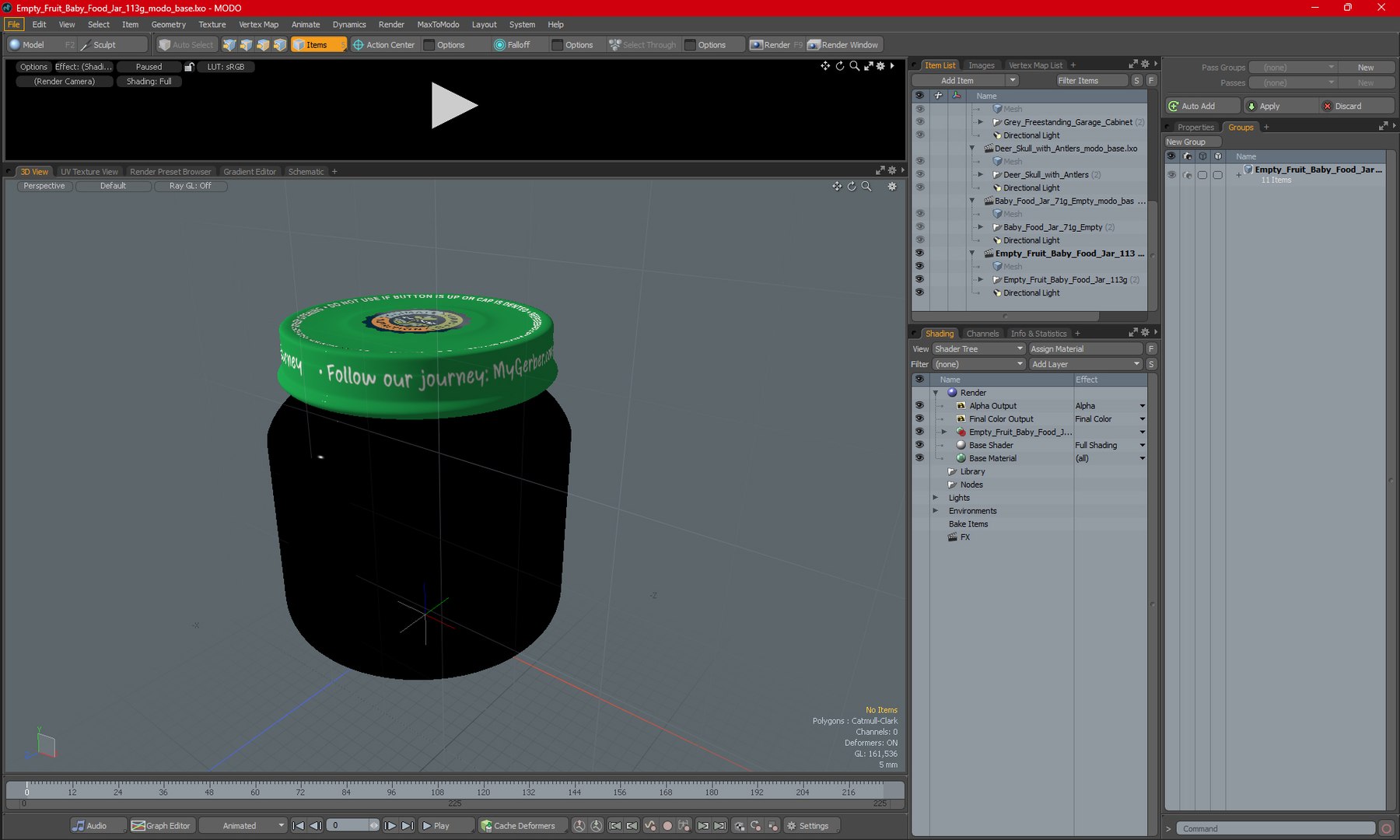1400x840 pixels.
Task: Click Auto Add pass button
Action: tap(1202, 107)
